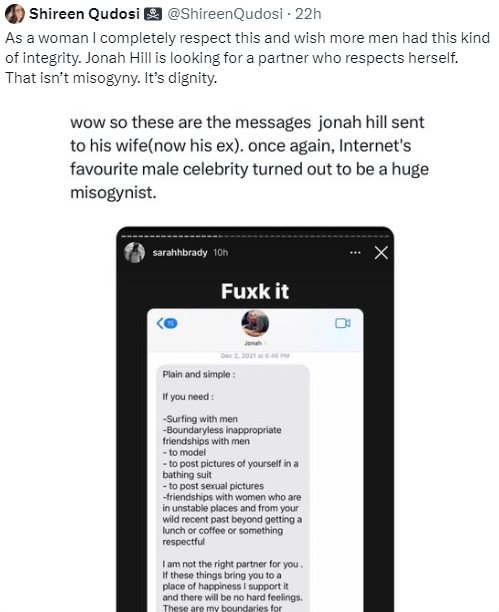Image resolution: width=499 pixels, height=612 pixels.
Task: Click the Shireen Qudosi display name
Action: coord(84,14)
